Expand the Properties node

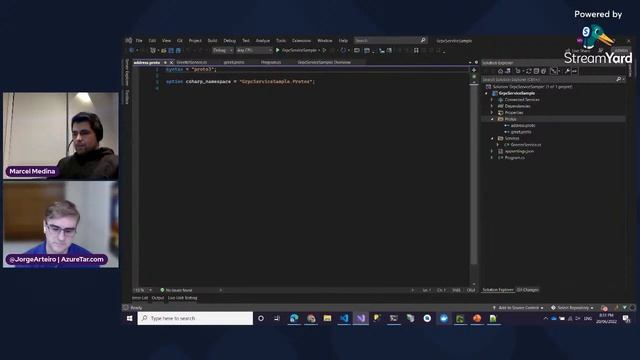click(492, 113)
